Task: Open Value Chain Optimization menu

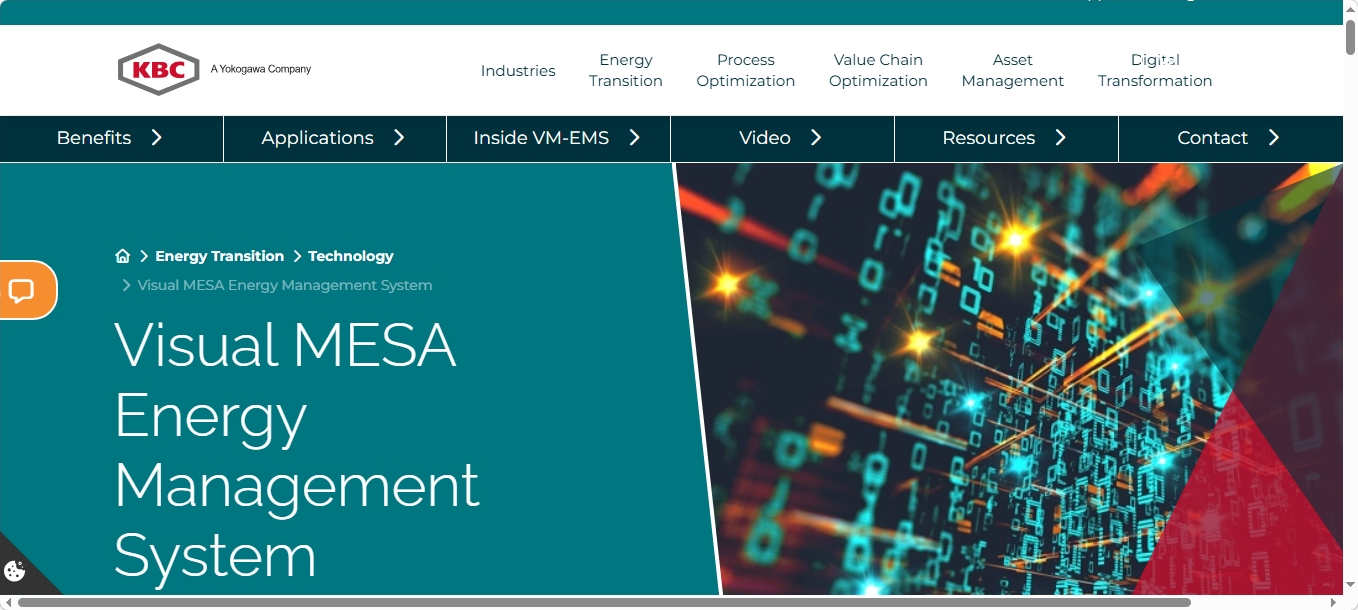Action: [878, 70]
